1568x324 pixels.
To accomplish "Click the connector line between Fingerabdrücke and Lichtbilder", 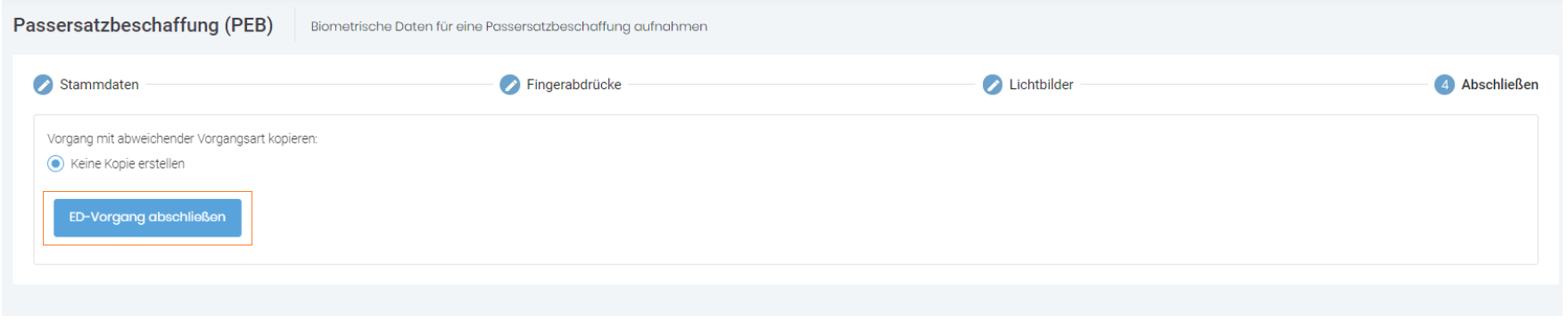I will point(802,85).
